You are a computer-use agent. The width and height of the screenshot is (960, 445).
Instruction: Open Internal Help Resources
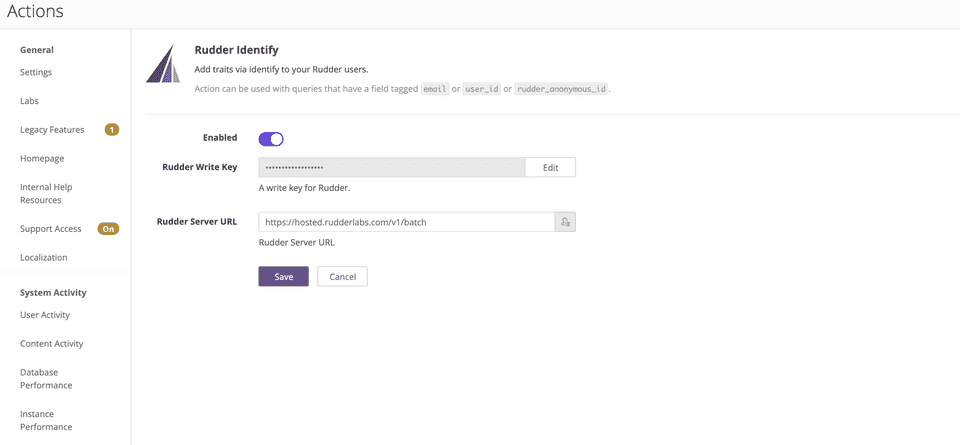pos(46,193)
